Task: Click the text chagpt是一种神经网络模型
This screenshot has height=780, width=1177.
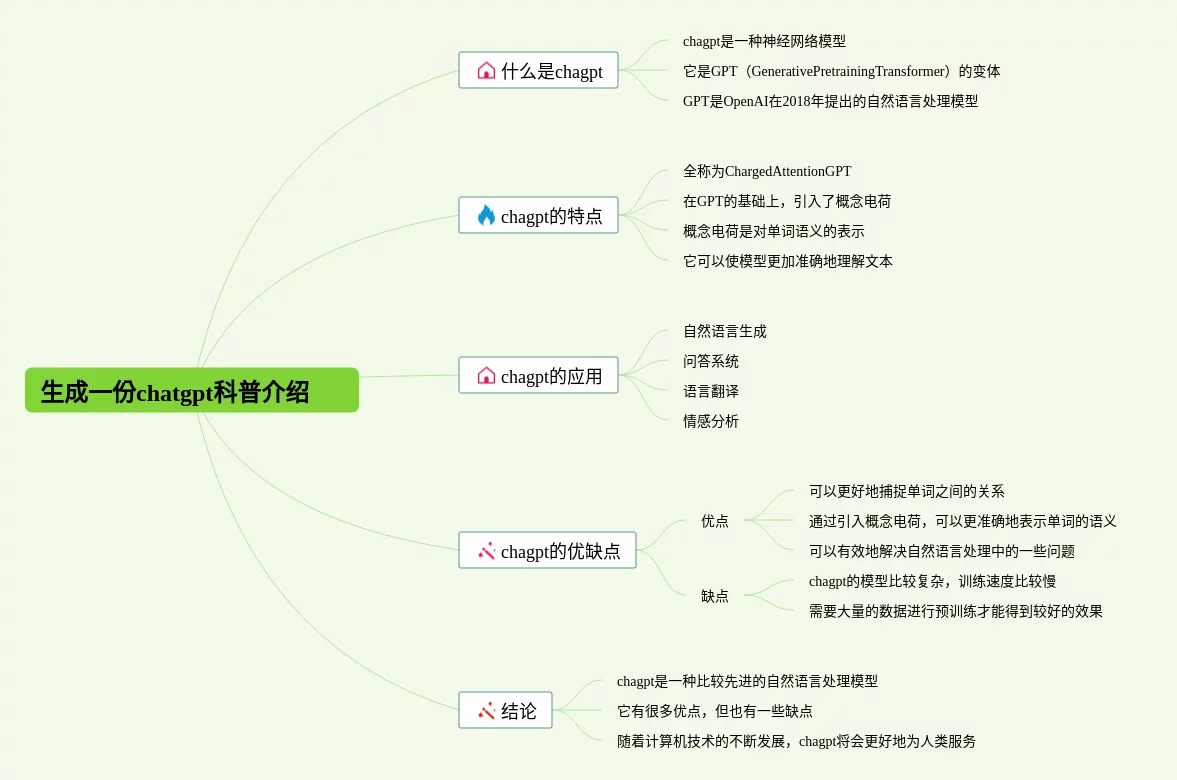Action: (764, 41)
